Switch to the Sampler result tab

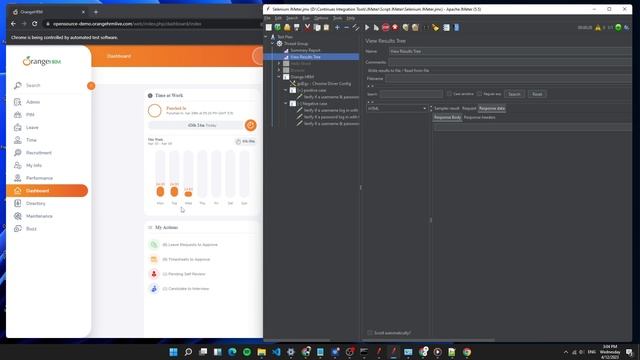447,109
